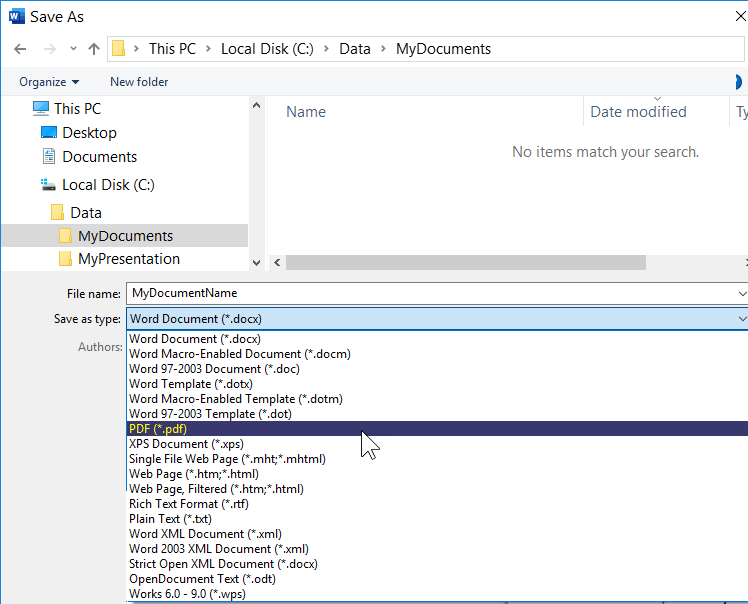The width and height of the screenshot is (748, 604).
Task: Click 'This PC' in the address breadcrumb
Action: (172, 49)
